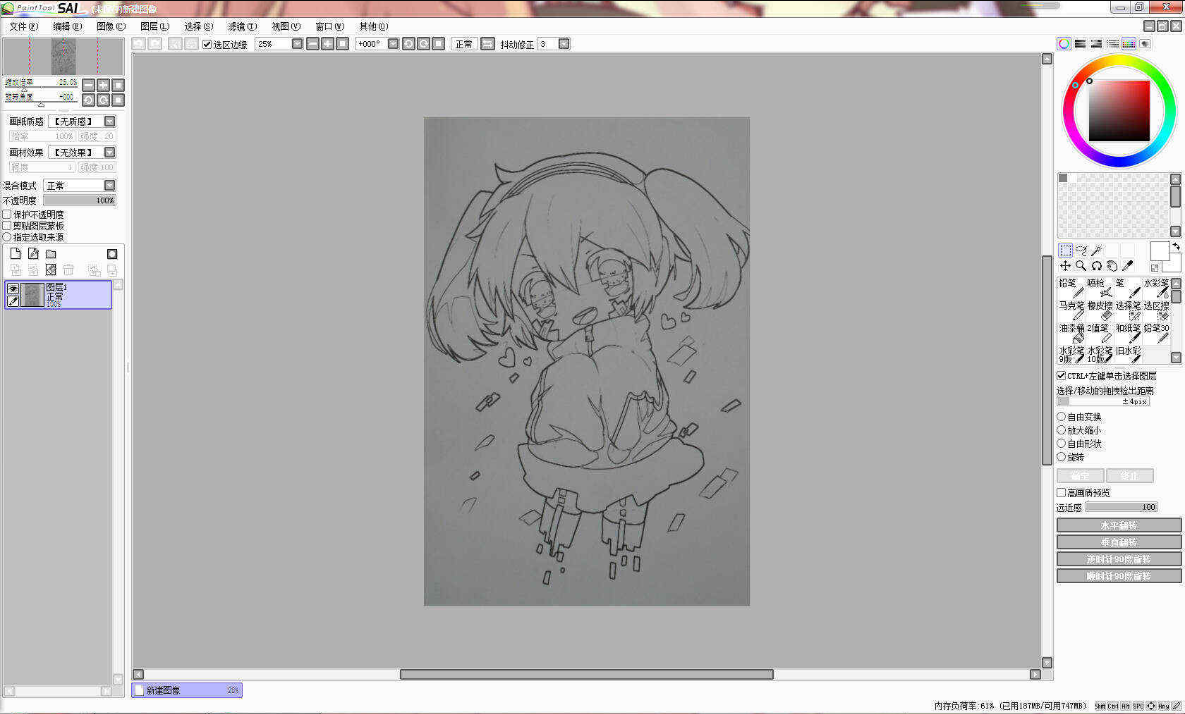Open the 视图 View menu
Image resolution: width=1185 pixels, height=714 pixels.
[286, 26]
